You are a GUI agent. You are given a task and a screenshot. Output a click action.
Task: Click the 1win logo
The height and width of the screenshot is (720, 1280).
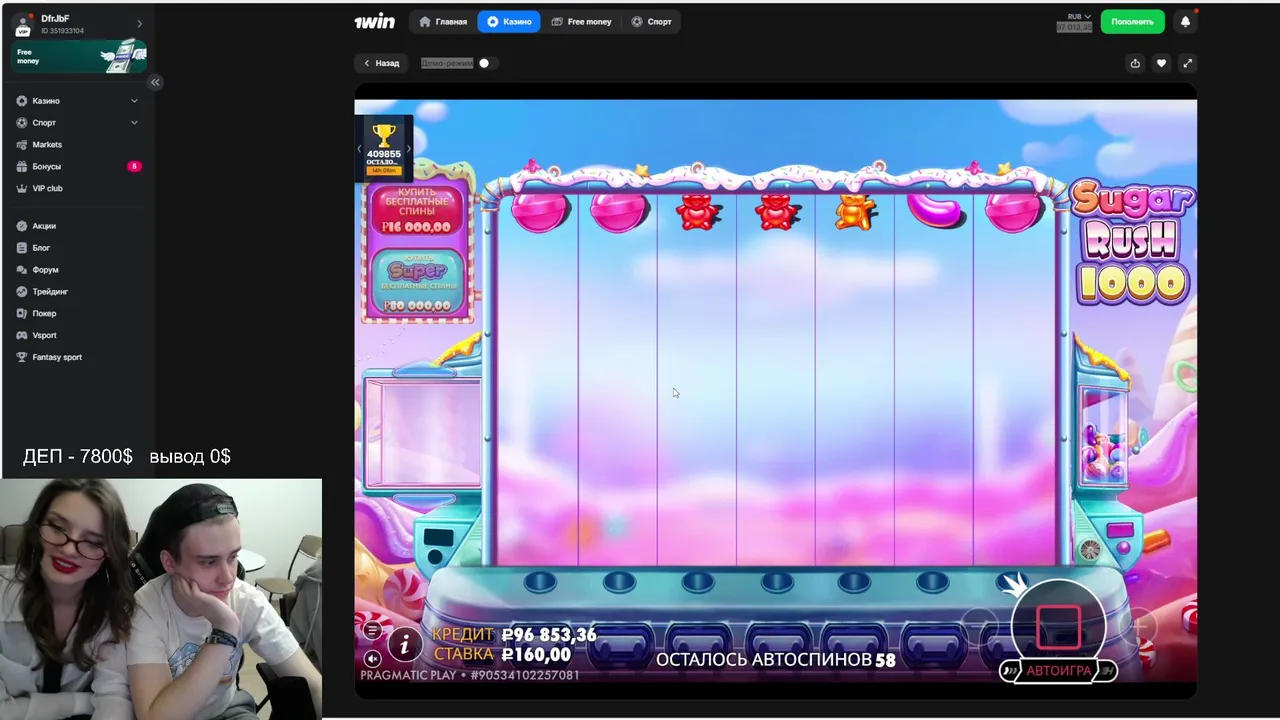[375, 21]
